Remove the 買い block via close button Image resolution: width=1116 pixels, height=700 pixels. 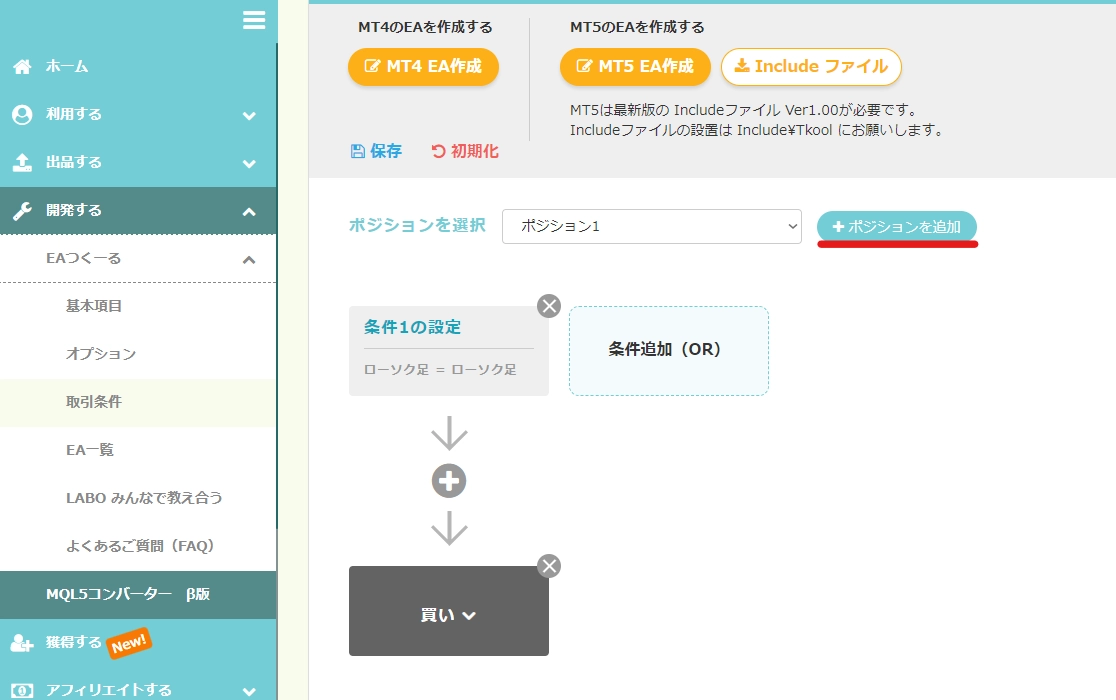[x=548, y=565]
